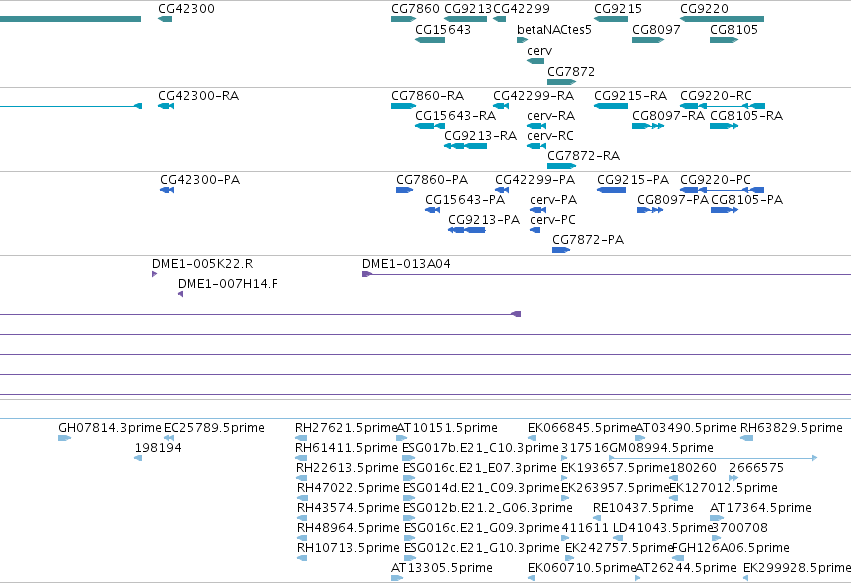Screen dimensions: 851x583
Task: Select the cerv gene label
Action: 539,50
